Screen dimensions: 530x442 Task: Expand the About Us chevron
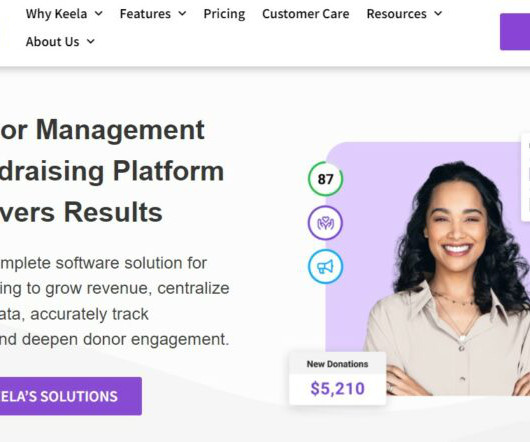[91, 42]
